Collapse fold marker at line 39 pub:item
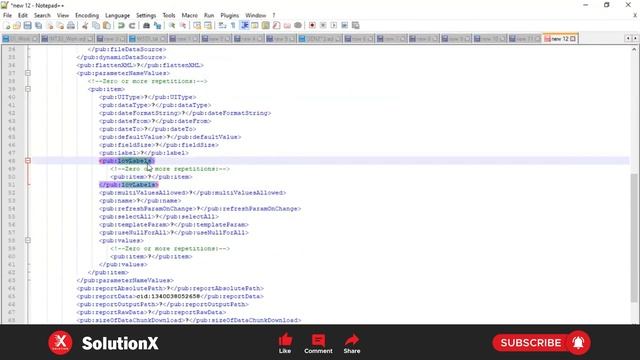This screenshot has height=360, width=640. click(28, 89)
